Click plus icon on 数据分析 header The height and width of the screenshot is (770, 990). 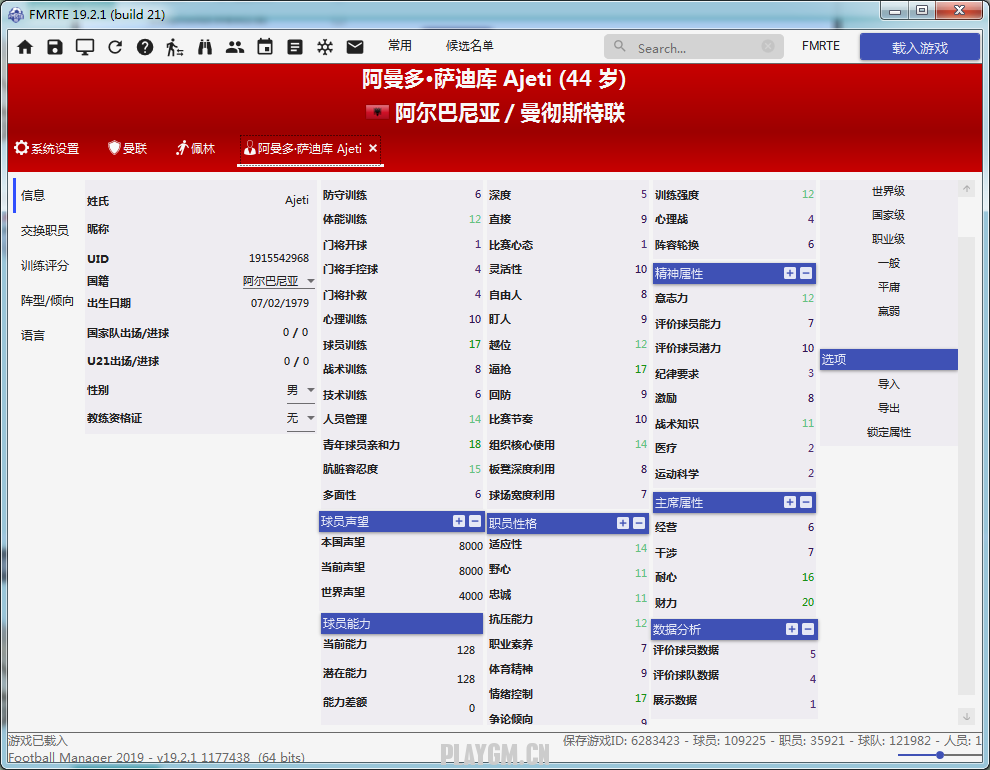click(x=792, y=629)
